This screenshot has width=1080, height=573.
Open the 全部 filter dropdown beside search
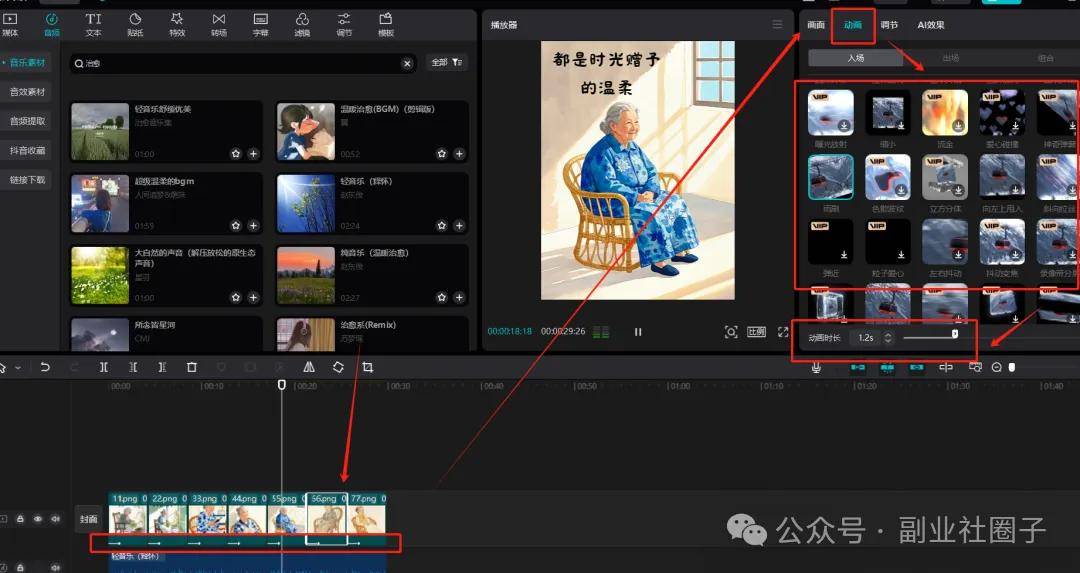[x=446, y=63]
